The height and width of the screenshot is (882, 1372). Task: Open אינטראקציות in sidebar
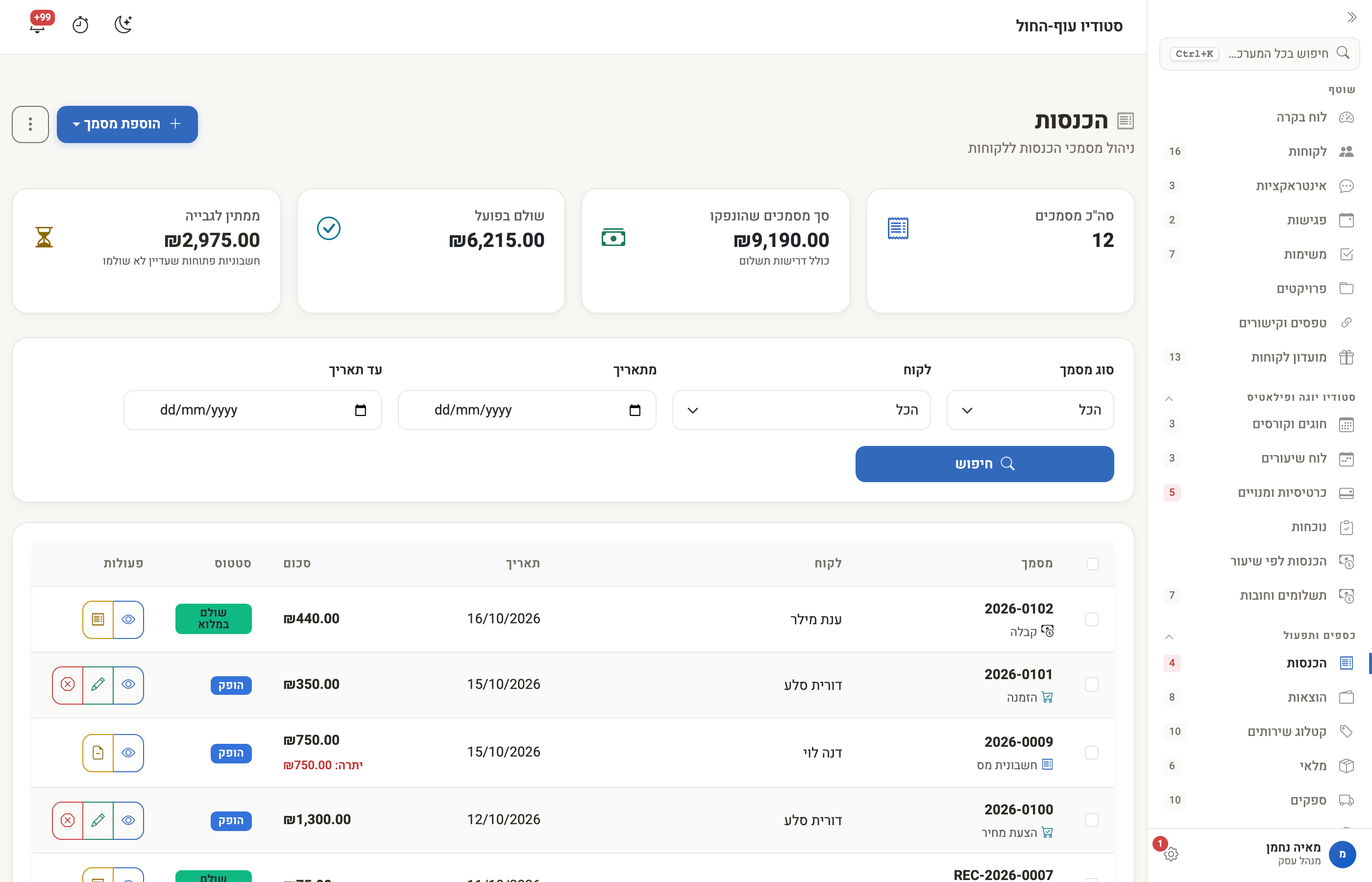1259,186
